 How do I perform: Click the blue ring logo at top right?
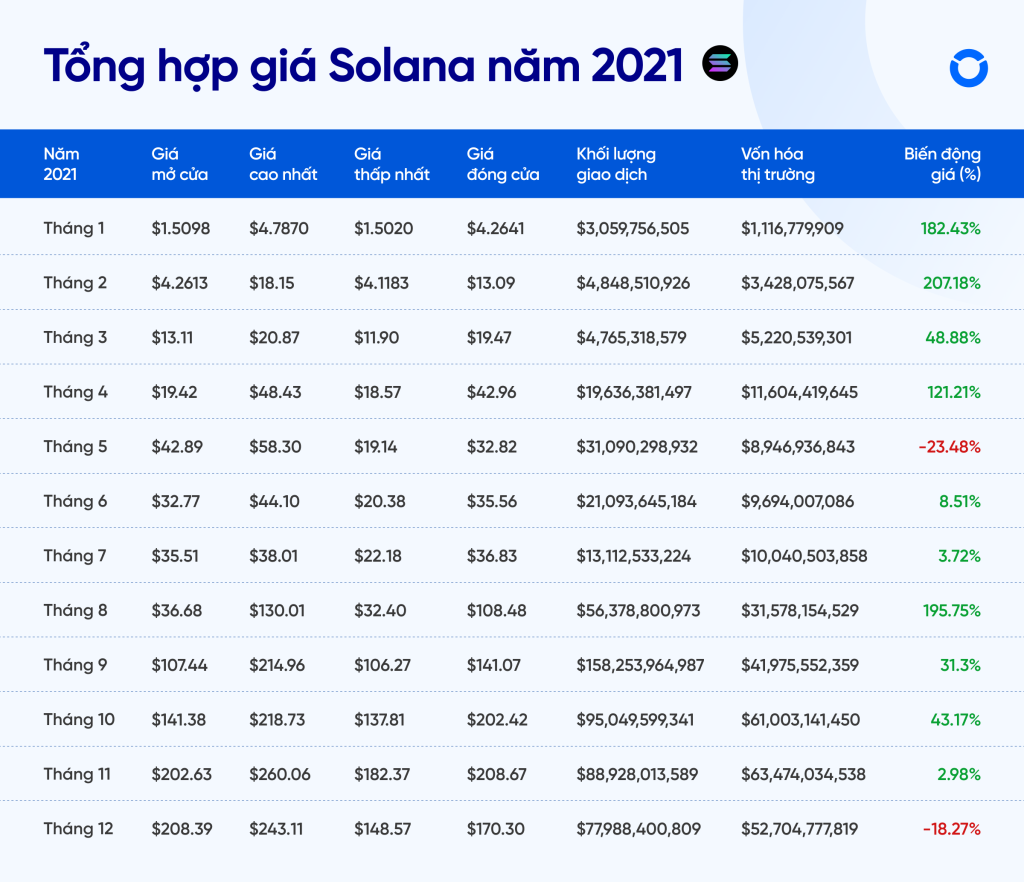pos(968,68)
